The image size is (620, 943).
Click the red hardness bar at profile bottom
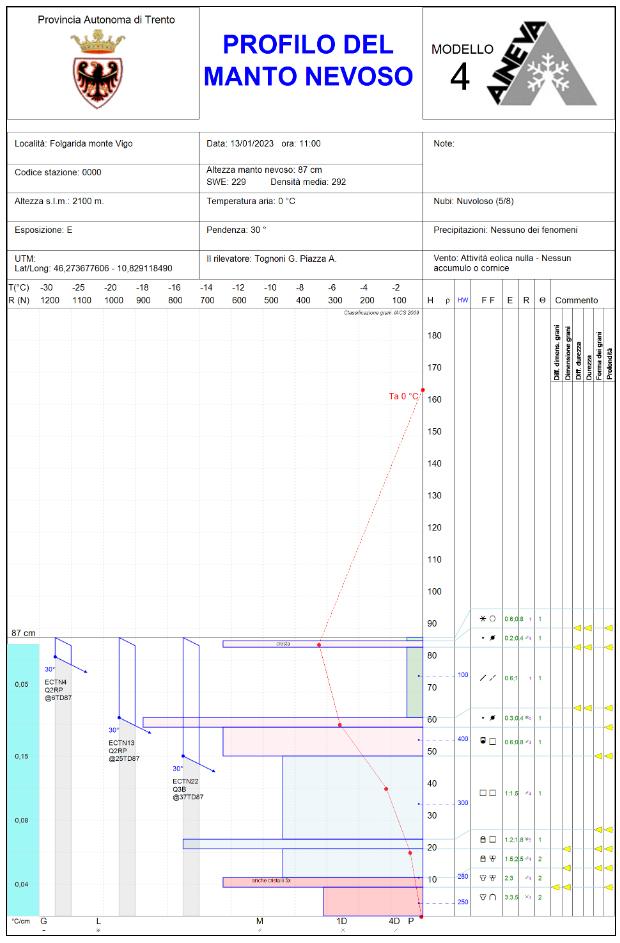click(373, 902)
